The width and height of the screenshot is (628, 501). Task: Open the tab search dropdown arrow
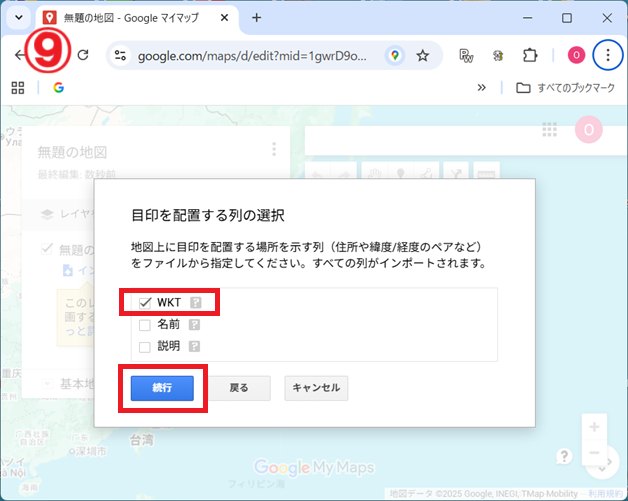pos(18,18)
